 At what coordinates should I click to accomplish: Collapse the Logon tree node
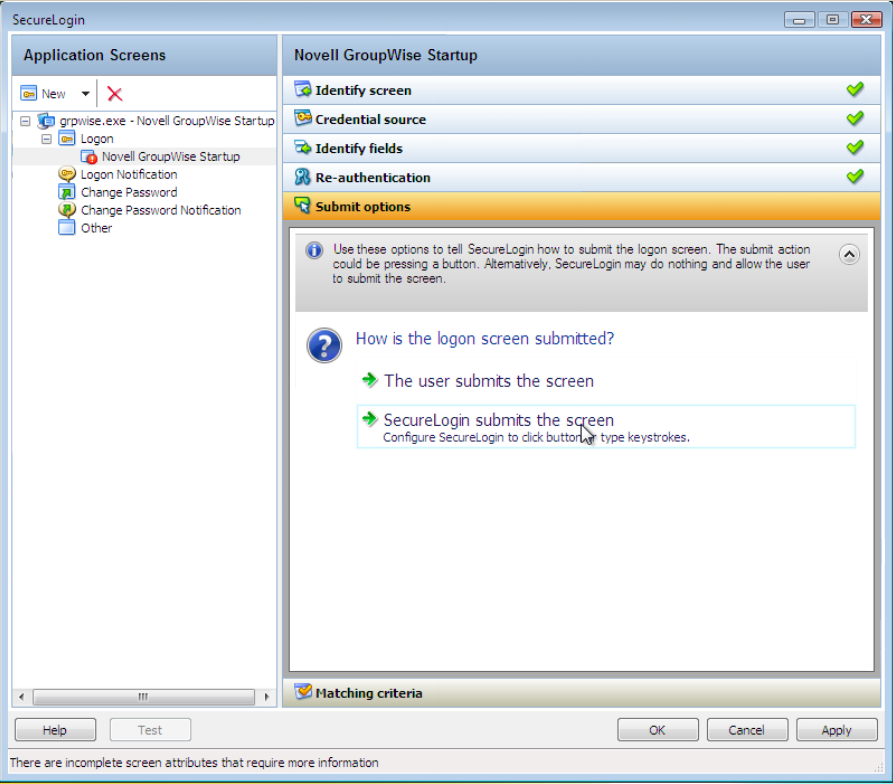pos(47,138)
